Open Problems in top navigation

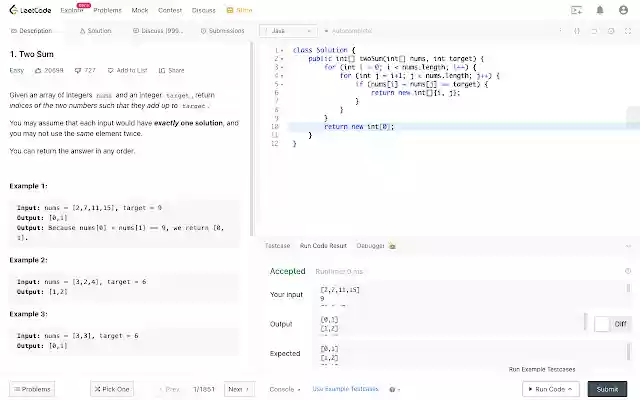107,10
